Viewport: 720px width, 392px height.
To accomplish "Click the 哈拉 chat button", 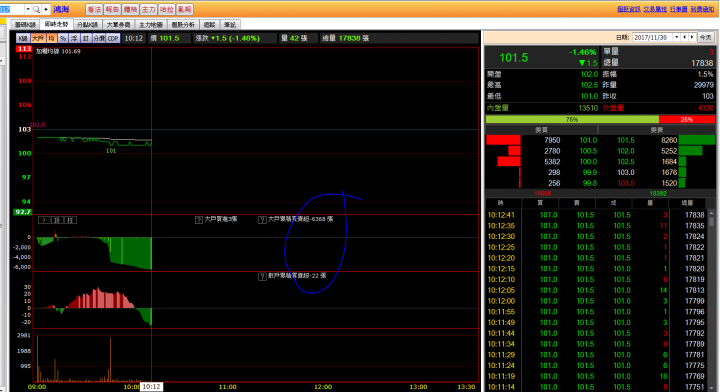I will [x=166, y=9].
